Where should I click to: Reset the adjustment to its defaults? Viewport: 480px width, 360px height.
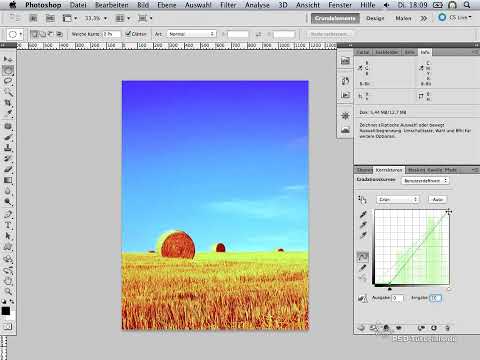[434, 328]
